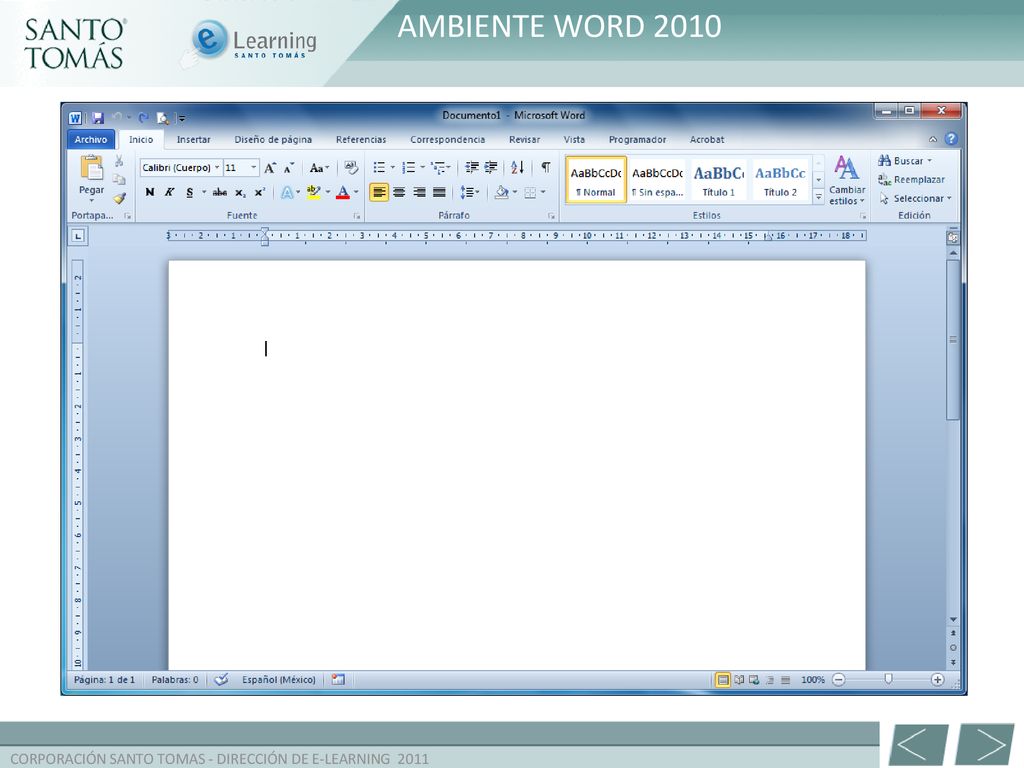Switch to the Insertar tab
This screenshot has width=1024, height=768.
coord(193,139)
